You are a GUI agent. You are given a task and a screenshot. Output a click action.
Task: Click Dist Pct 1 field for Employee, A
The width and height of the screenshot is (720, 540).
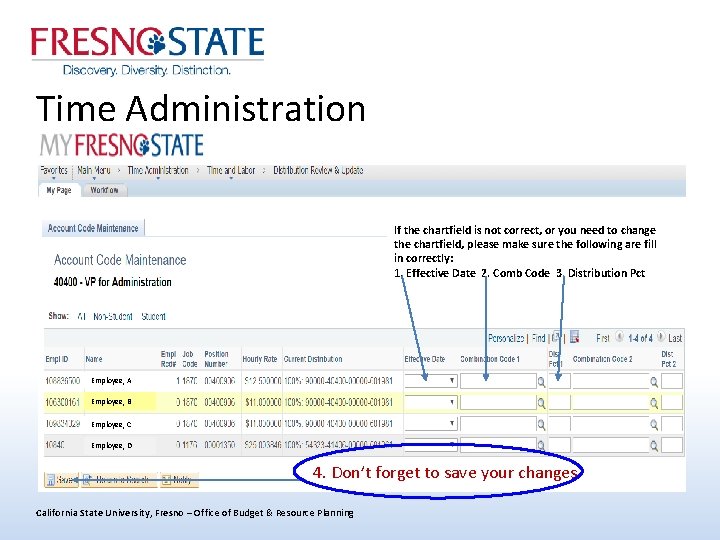(x=560, y=381)
